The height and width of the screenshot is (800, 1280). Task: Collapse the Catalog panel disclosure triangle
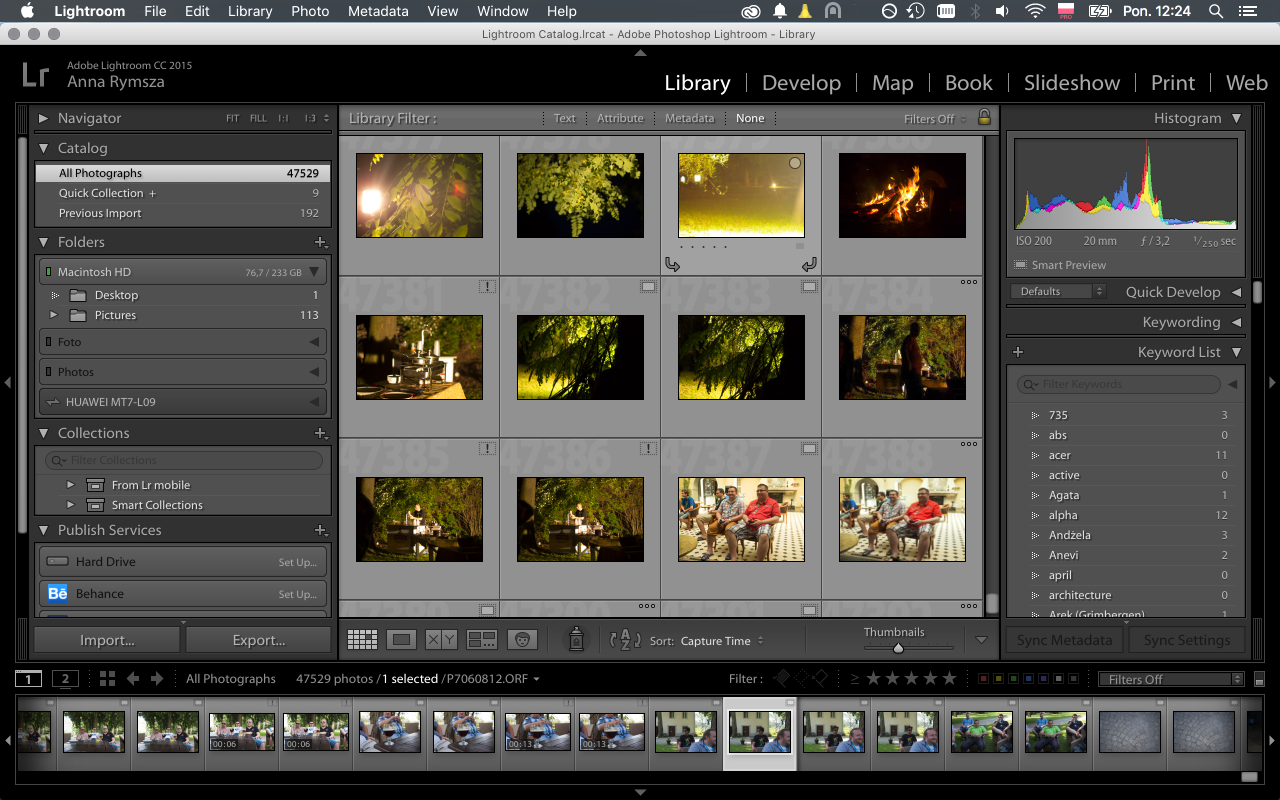click(42, 147)
